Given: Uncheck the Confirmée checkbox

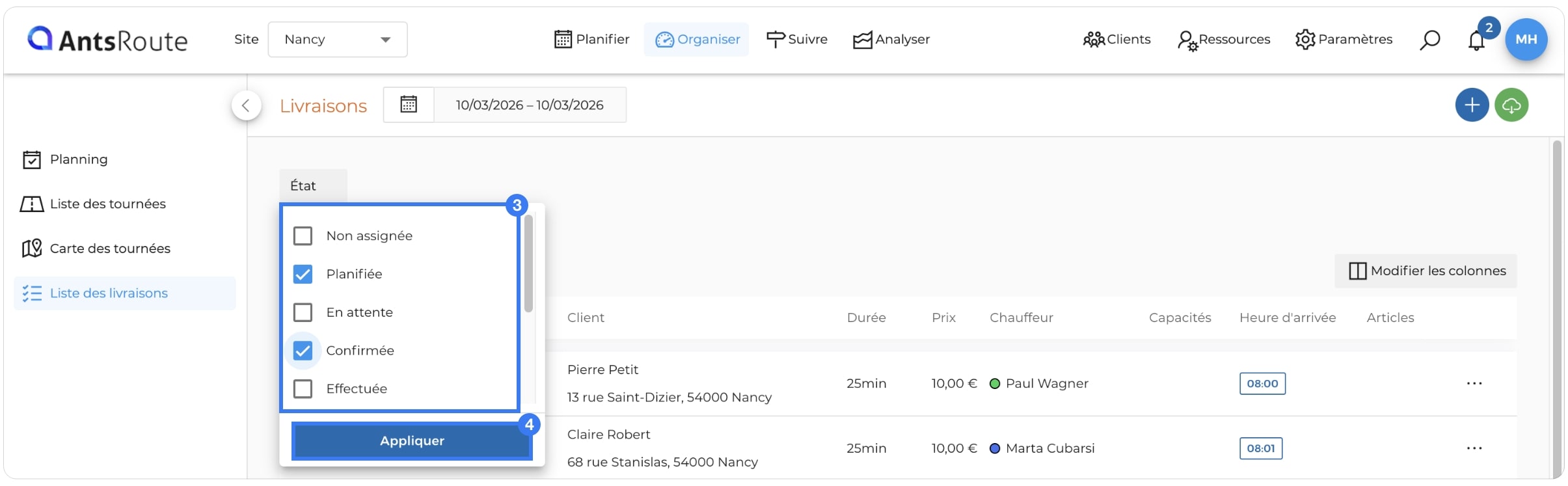Looking at the screenshot, I should pyautogui.click(x=303, y=351).
